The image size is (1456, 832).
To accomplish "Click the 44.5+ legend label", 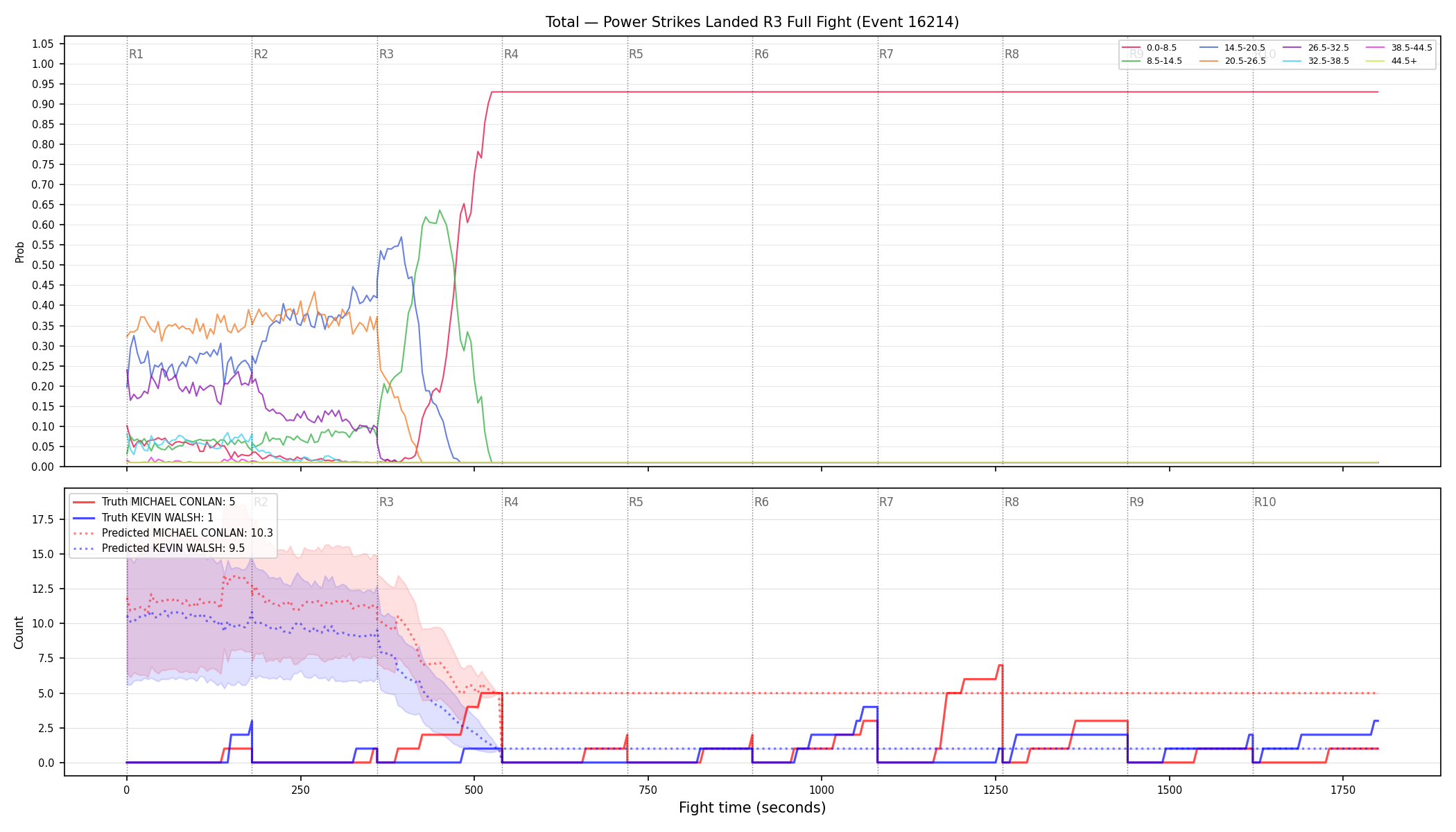I will (x=1404, y=61).
